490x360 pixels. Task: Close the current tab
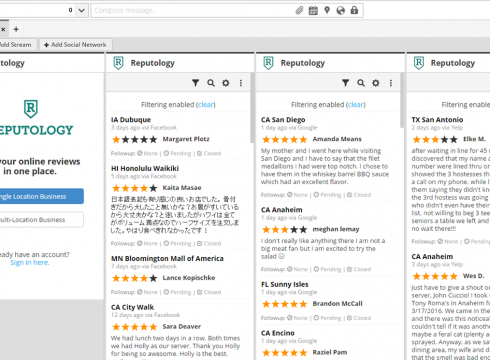(x=3, y=29)
